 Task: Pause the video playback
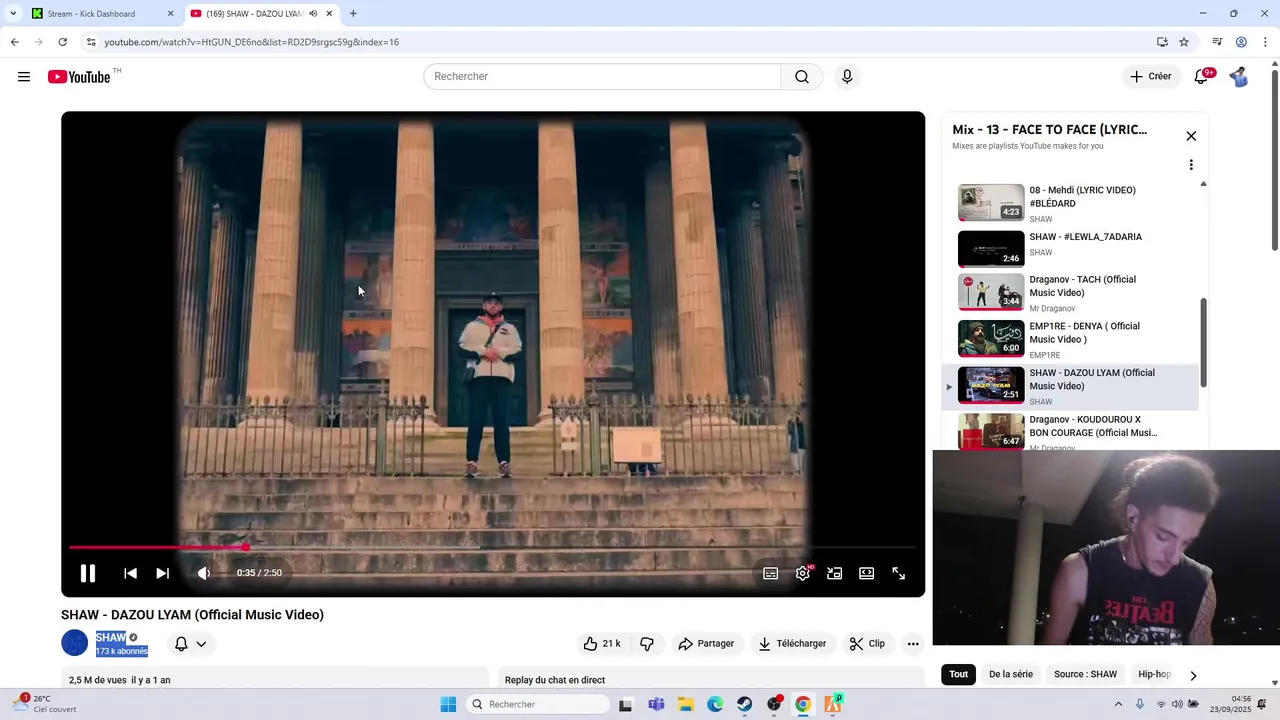coord(88,573)
